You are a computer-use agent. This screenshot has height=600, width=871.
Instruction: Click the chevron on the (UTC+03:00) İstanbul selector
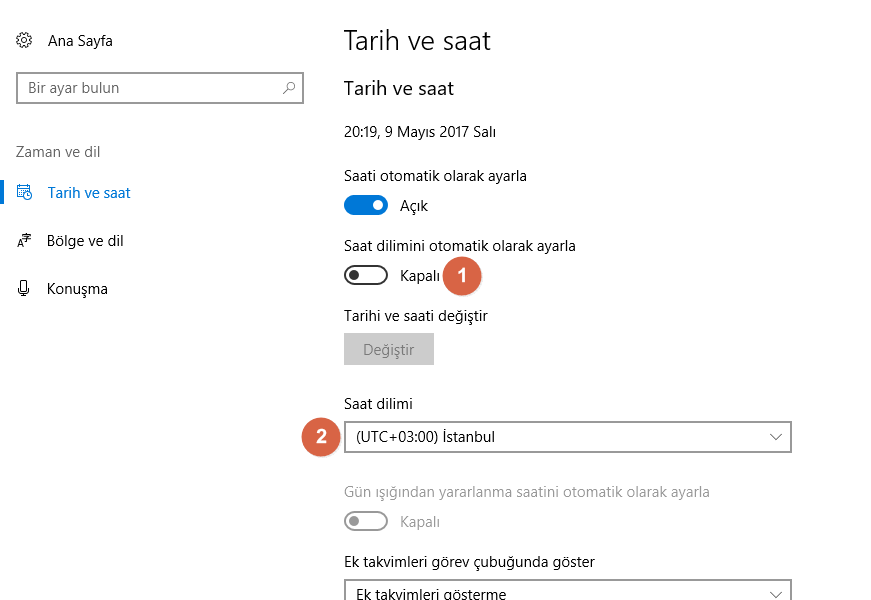pos(776,437)
